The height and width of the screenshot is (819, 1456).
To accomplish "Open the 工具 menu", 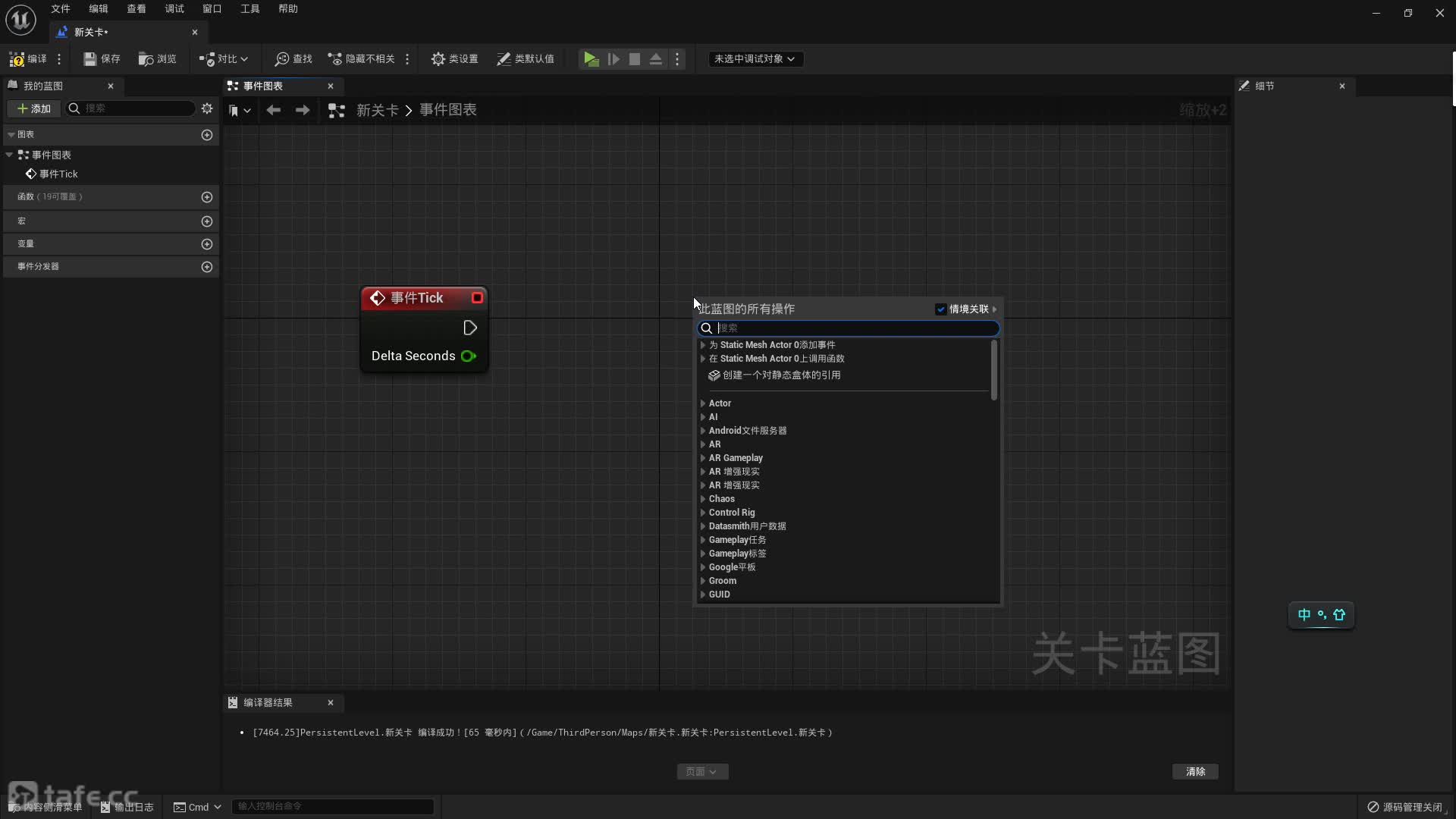I will [250, 9].
